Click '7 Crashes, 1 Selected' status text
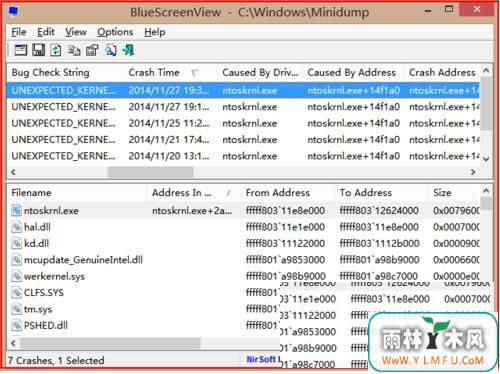This screenshot has width=500, height=374. (x=56, y=360)
